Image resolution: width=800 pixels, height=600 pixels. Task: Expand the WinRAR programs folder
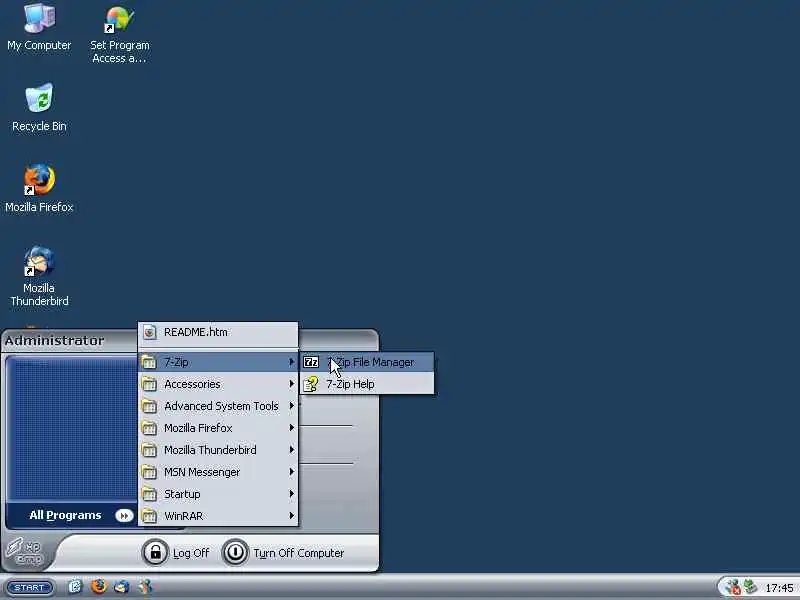218,516
